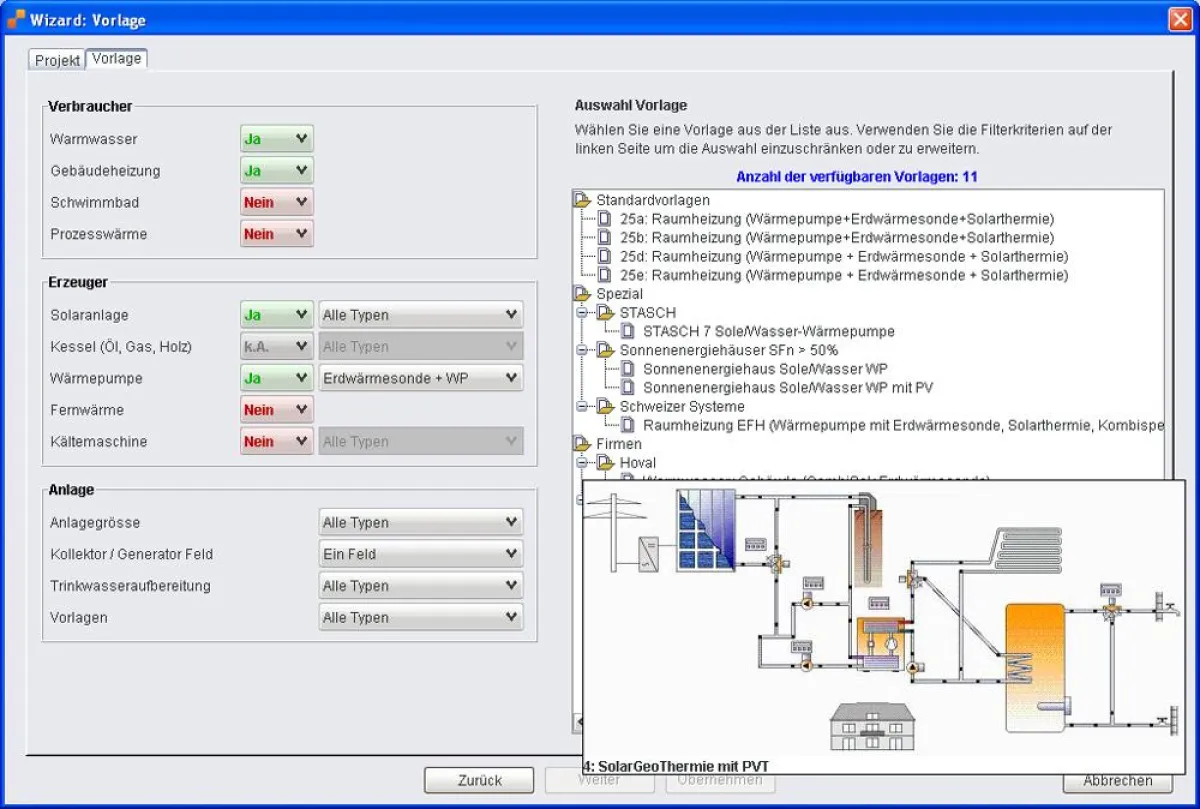Click the Zurück button

pyautogui.click(x=478, y=780)
